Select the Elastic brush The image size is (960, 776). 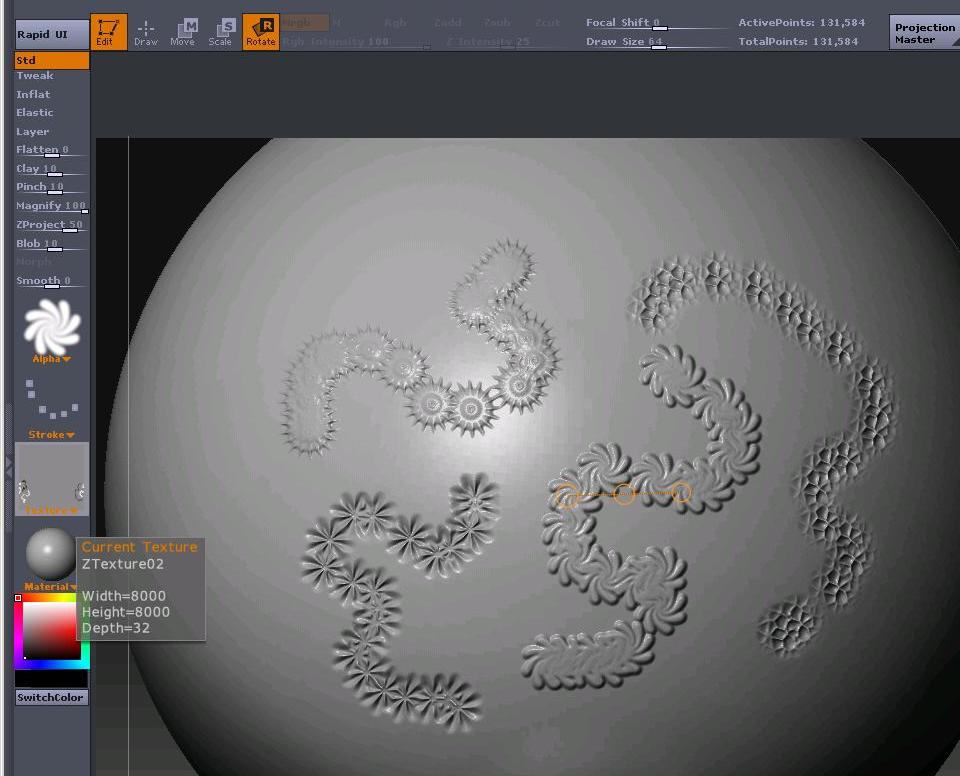point(35,113)
